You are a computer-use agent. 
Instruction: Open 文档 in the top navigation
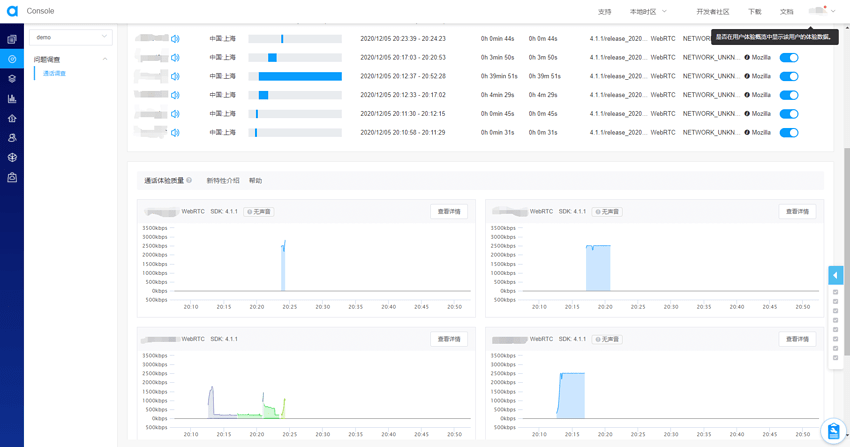(x=786, y=11)
